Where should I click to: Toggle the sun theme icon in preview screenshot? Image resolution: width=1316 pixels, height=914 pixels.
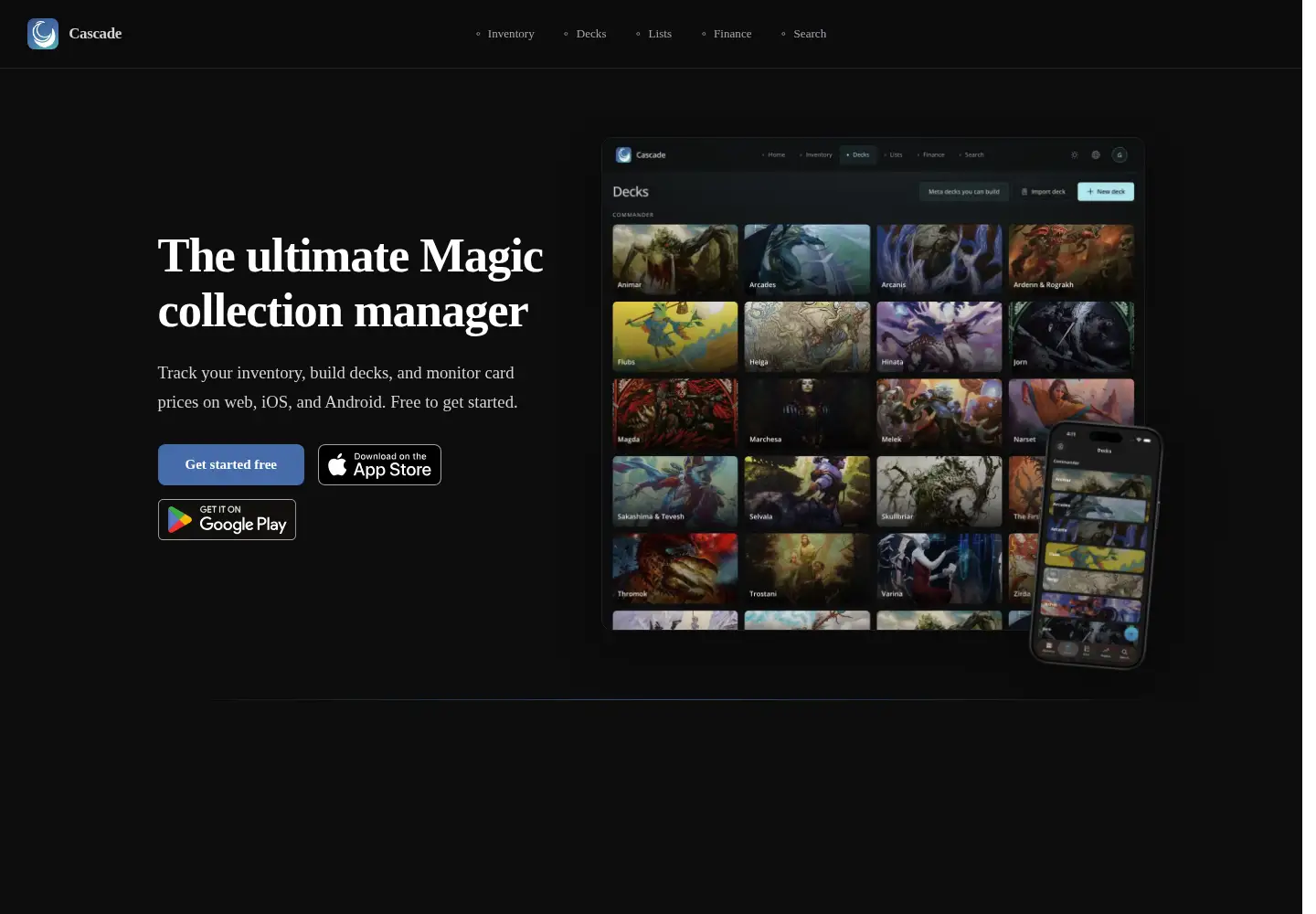(1075, 154)
